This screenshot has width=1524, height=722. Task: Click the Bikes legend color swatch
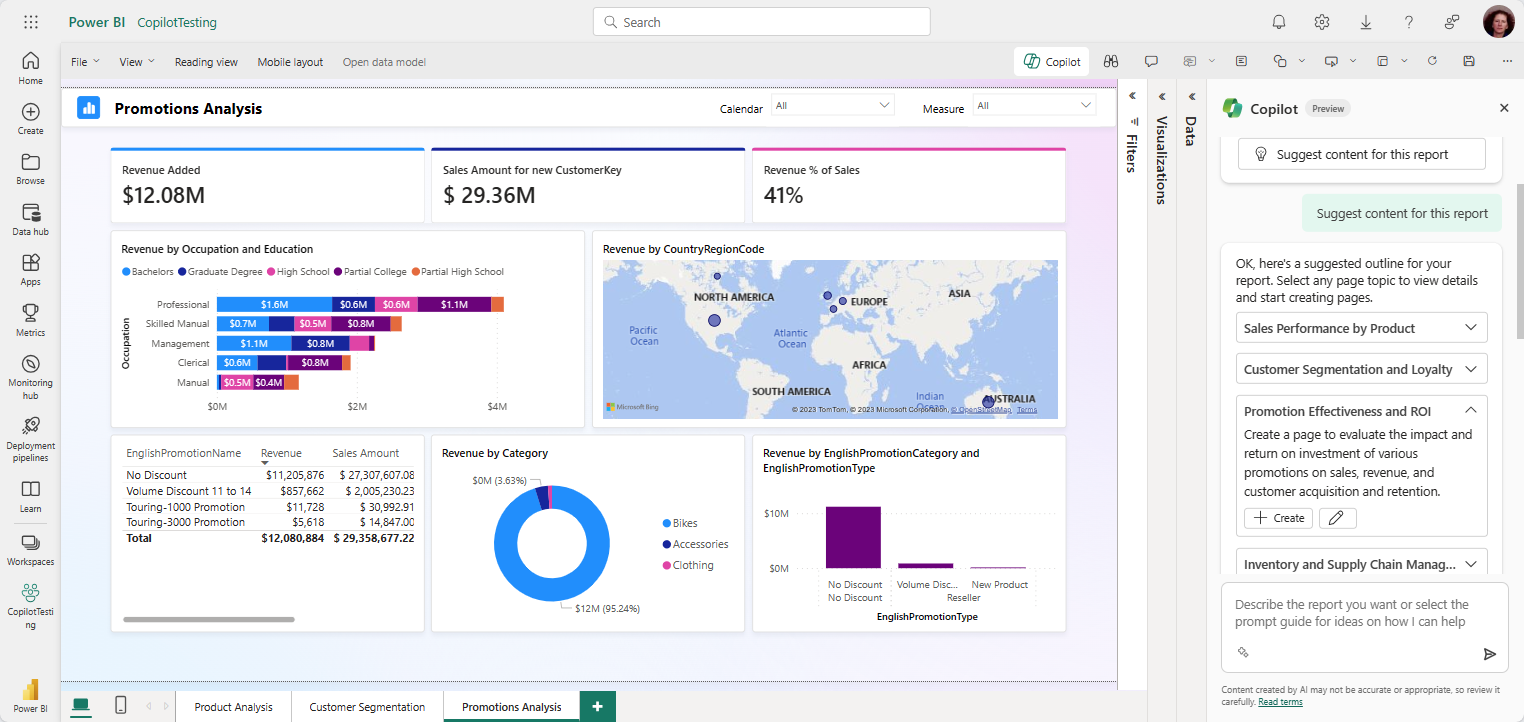tap(666, 524)
